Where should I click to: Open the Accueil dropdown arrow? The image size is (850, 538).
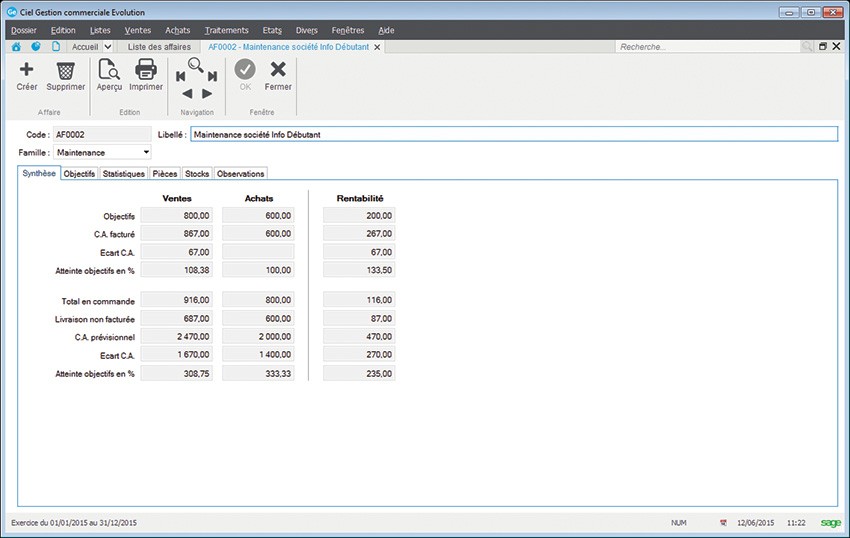pos(109,47)
